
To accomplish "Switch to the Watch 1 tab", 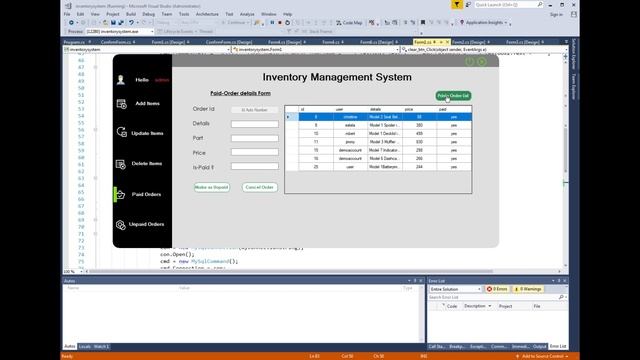I will pyautogui.click(x=101, y=347).
